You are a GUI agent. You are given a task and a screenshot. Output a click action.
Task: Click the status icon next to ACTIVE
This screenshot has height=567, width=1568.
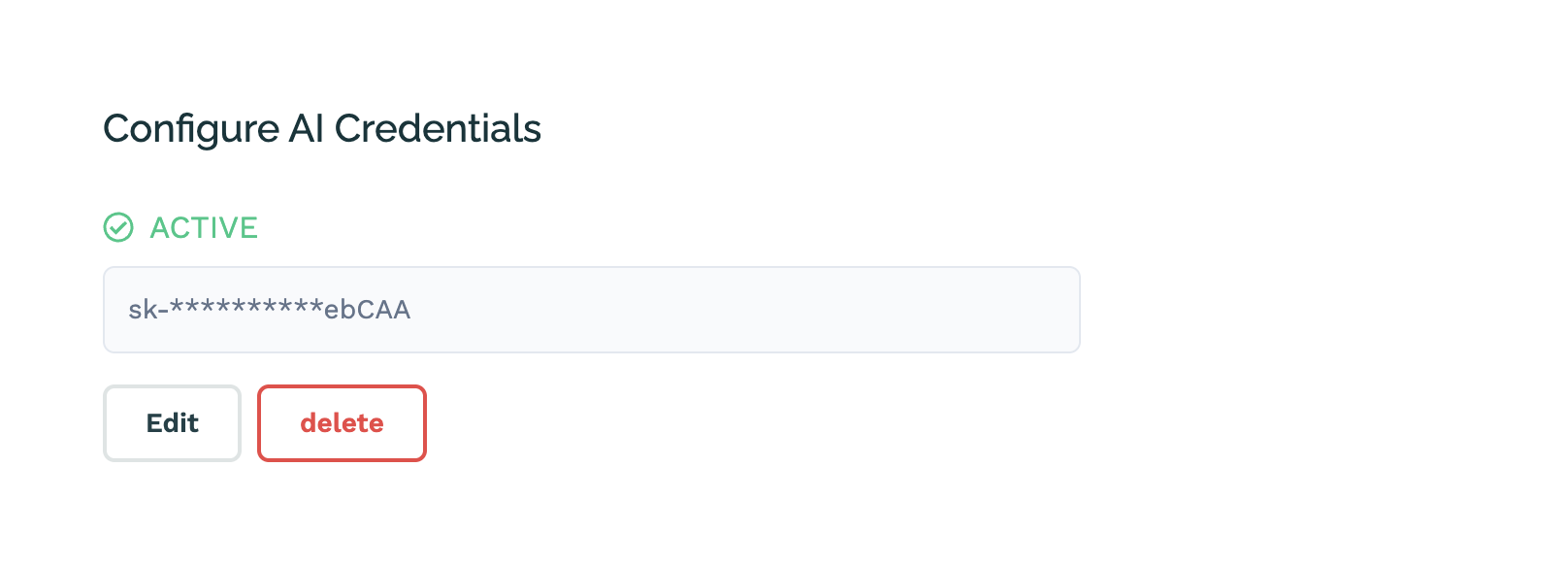pos(118,227)
